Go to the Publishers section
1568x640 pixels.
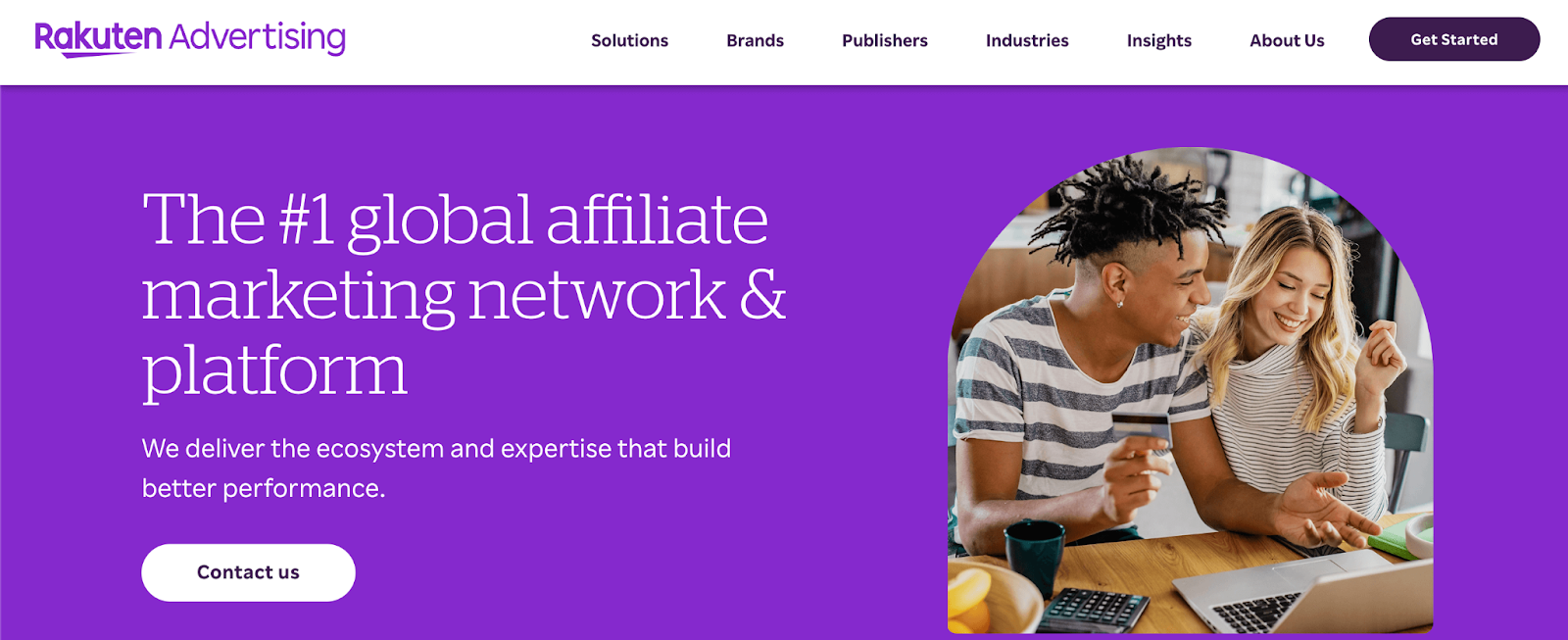884,40
